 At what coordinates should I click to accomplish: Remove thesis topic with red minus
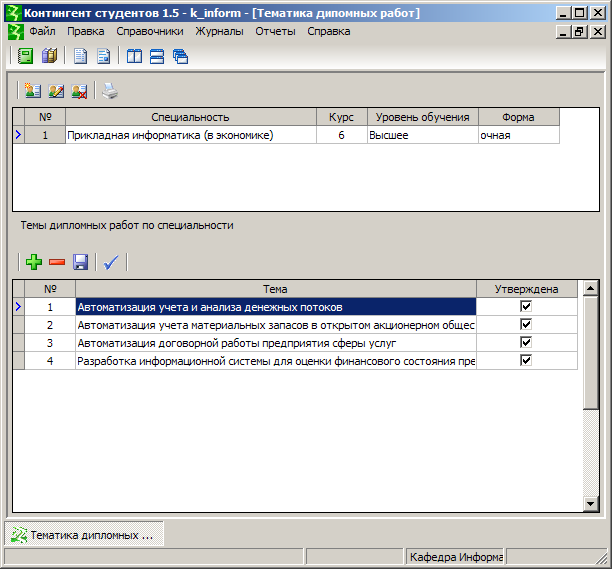57,262
